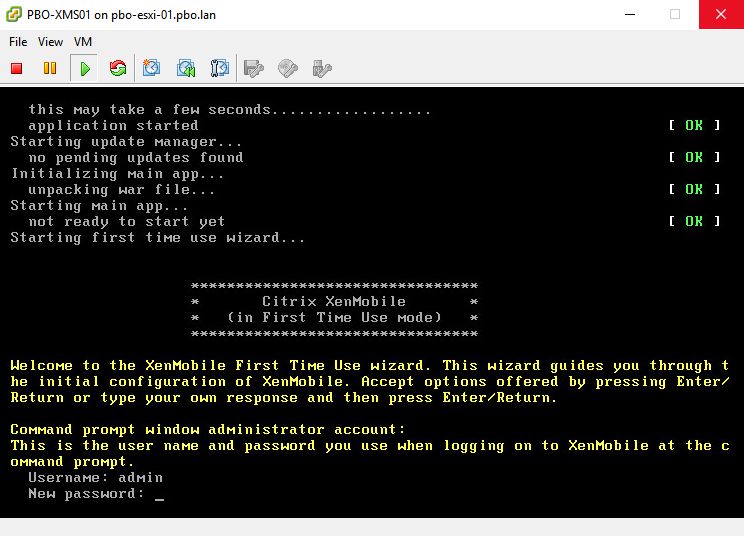744x536 pixels.
Task: Click the '(in First Time Use mode)' text
Action: click(334, 317)
